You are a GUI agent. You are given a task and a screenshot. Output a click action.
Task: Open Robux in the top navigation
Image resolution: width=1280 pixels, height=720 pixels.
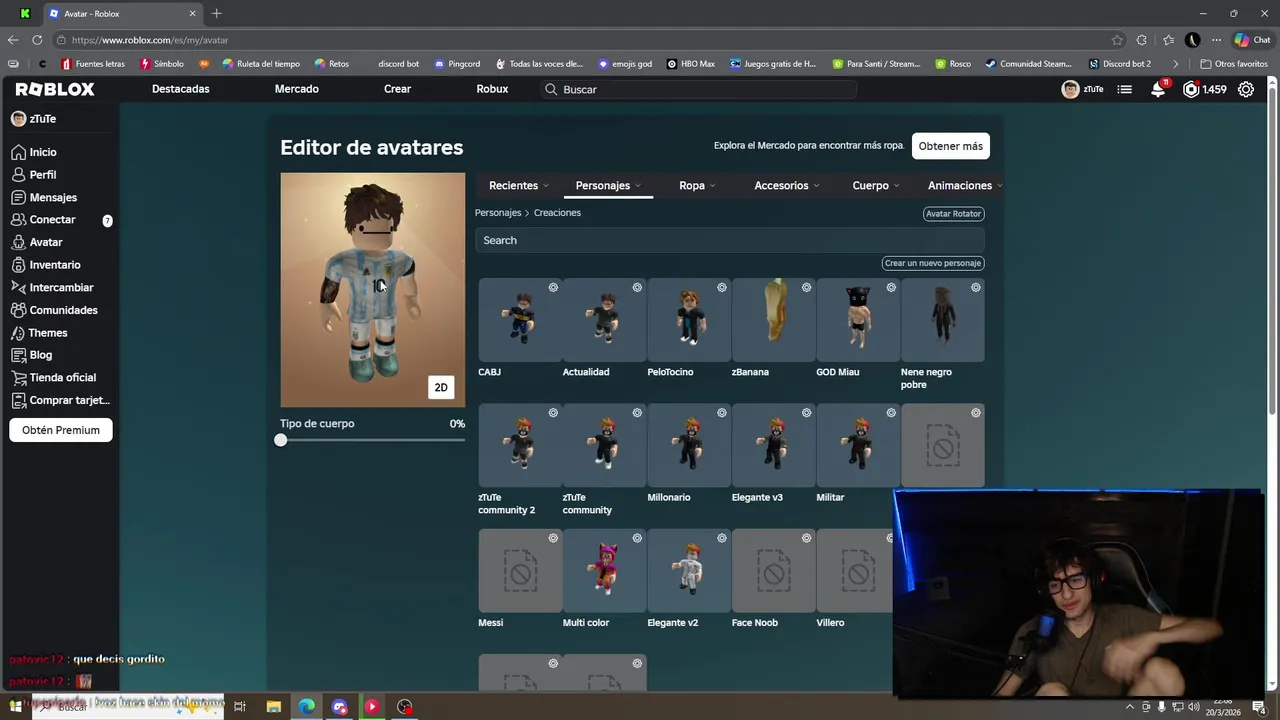(492, 89)
